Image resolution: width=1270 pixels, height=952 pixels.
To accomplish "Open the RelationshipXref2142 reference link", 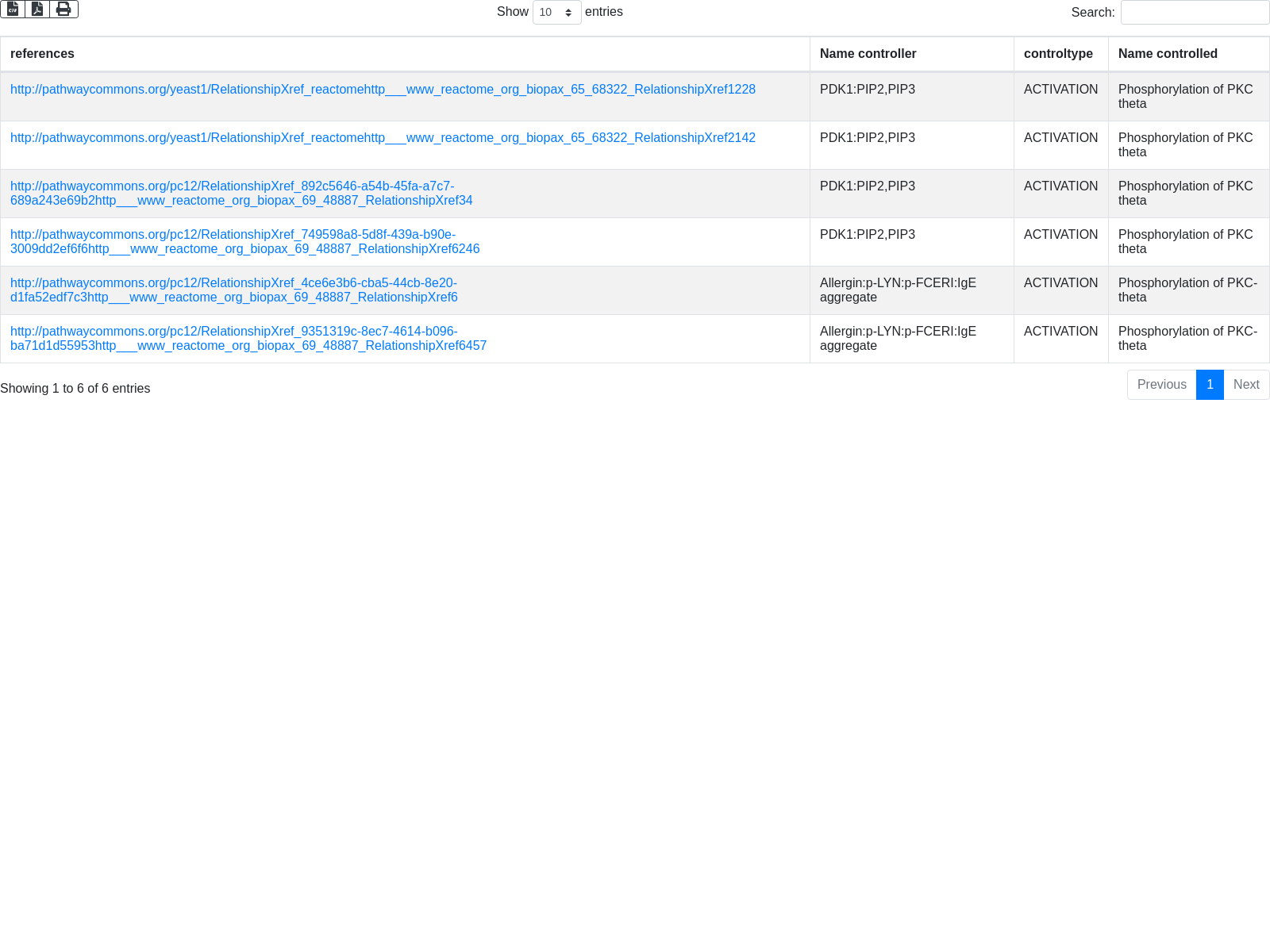I will point(383,138).
